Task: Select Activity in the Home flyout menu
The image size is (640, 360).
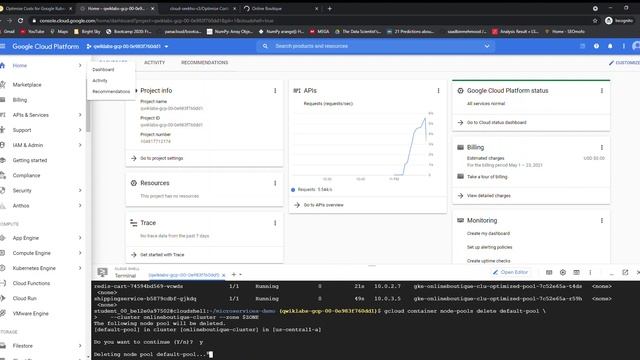Action: (x=100, y=80)
